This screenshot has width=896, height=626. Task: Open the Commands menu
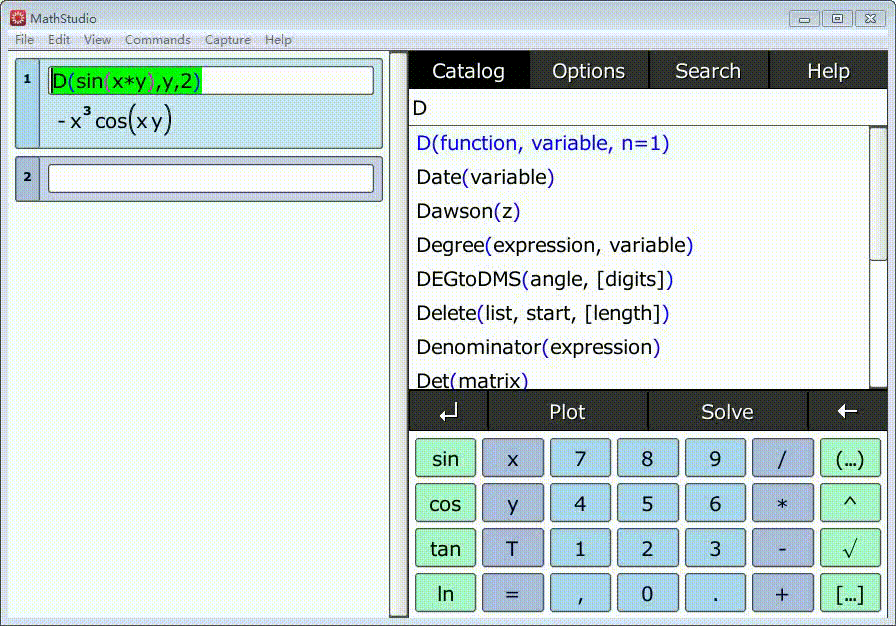click(x=158, y=39)
